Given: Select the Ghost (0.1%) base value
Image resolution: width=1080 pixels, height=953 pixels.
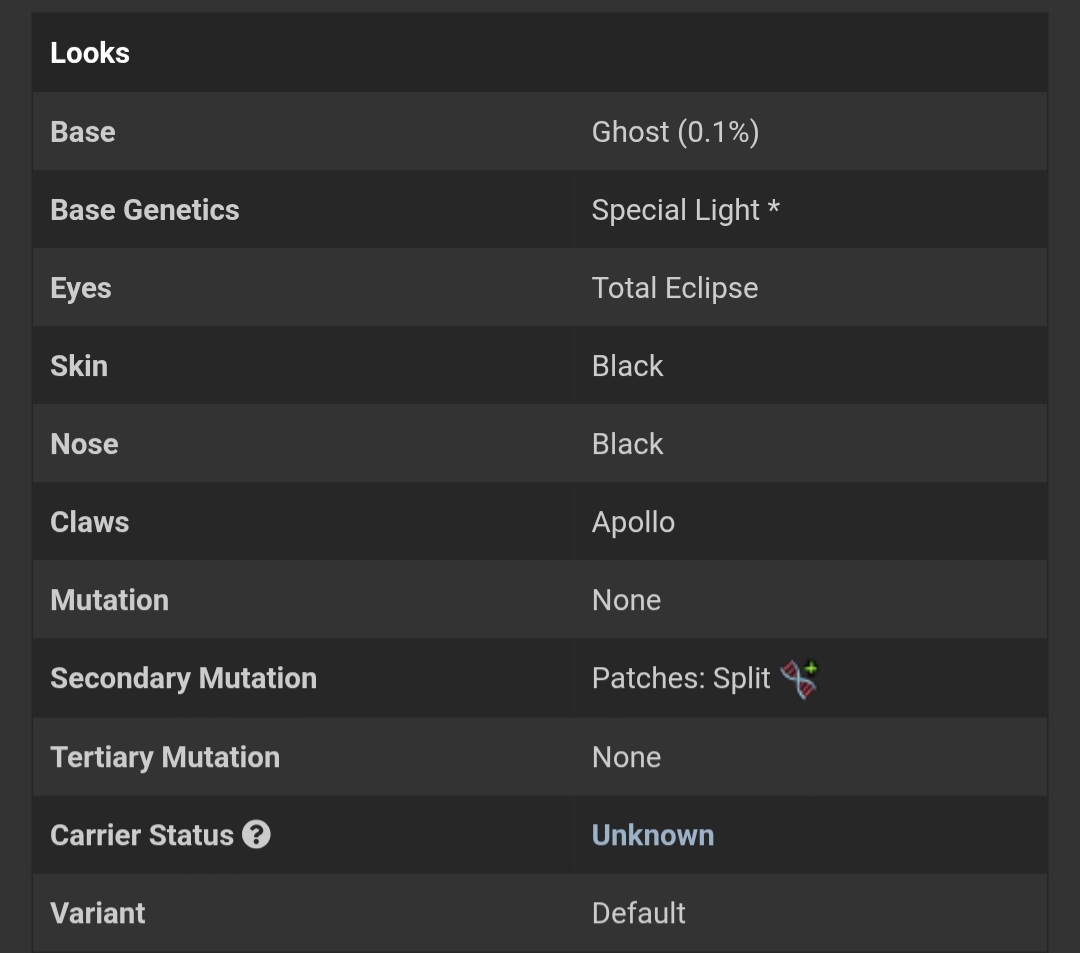Looking at the screenshot, I should (675, 132).
